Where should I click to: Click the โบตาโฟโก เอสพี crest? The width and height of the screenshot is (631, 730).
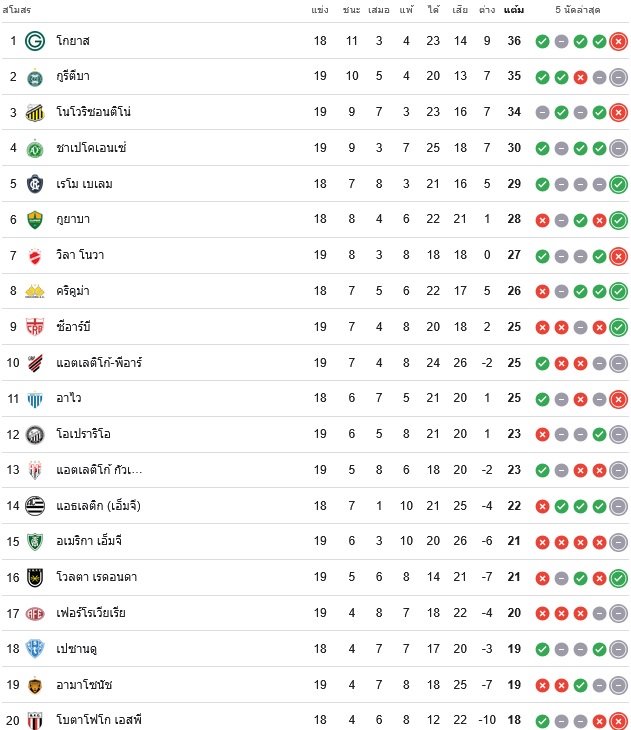click(35, 720)
